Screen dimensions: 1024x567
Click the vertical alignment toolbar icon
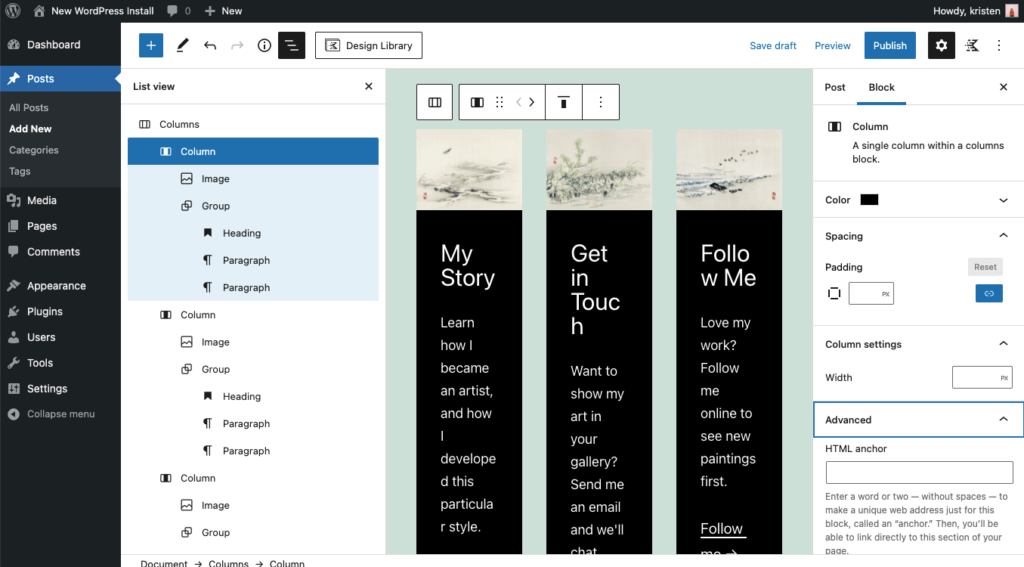click(564, 102)
